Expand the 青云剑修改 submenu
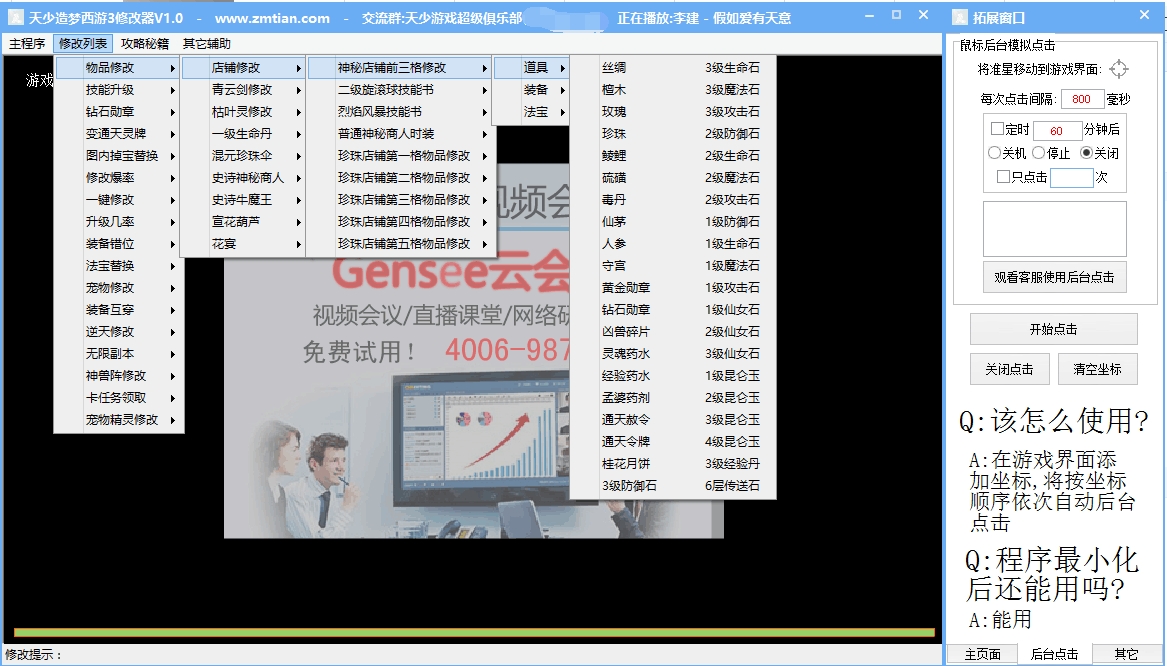The image size is (1167, 666). [243, 89]
